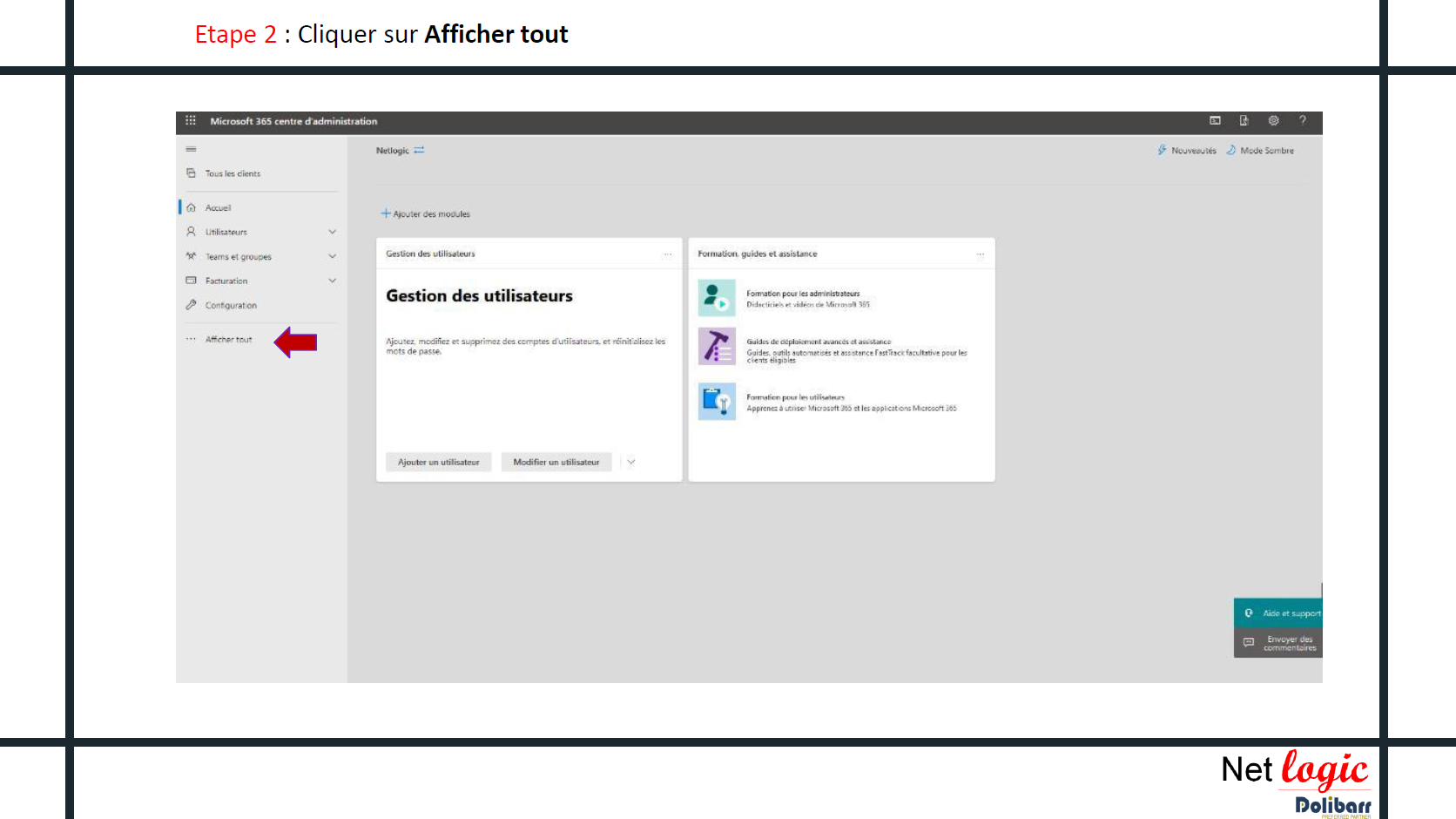Expand the Teams et groupes chevron
The image size is (1456, 819).
click(332, 256)
